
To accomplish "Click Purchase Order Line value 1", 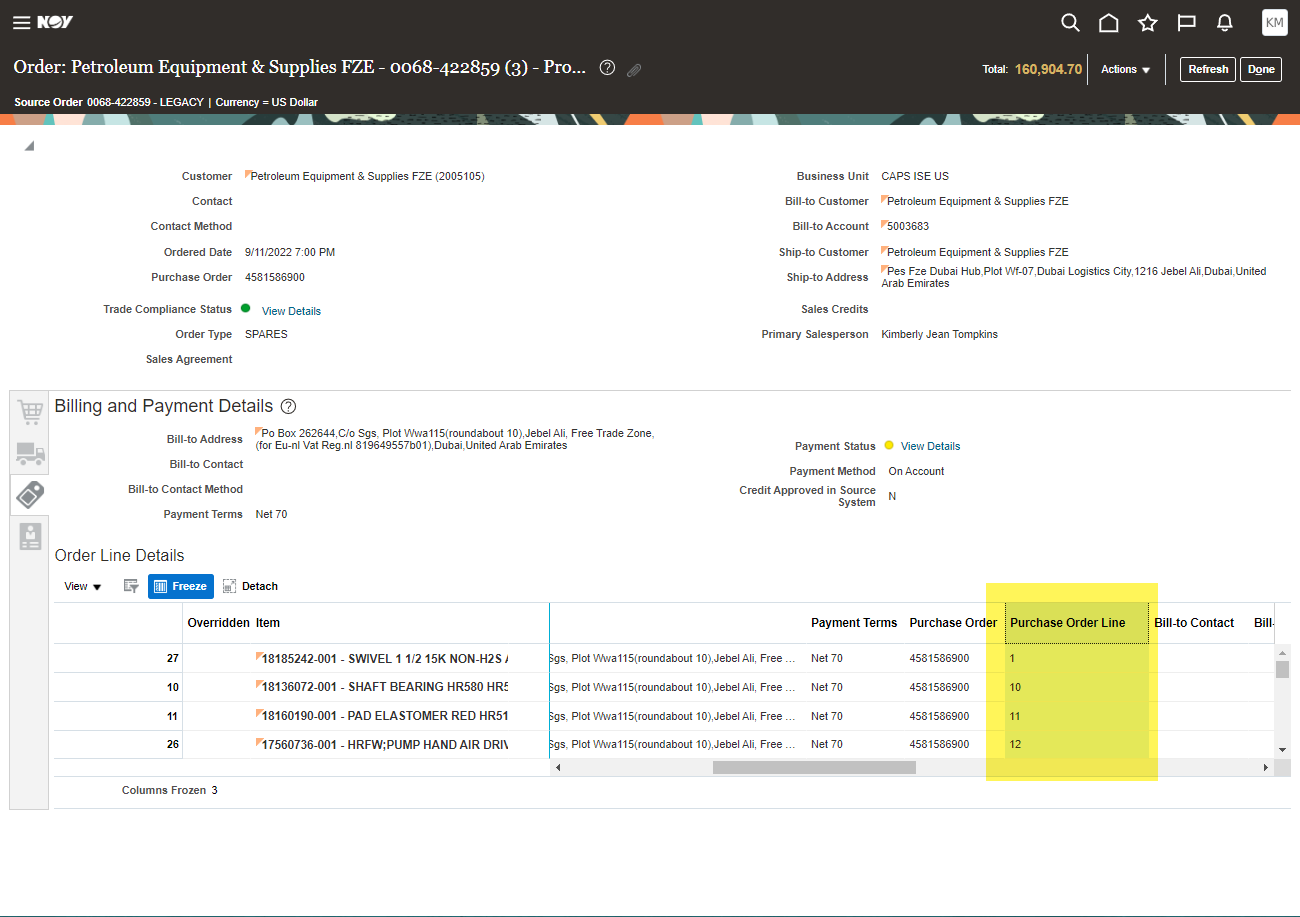I will coord(1012,658).
